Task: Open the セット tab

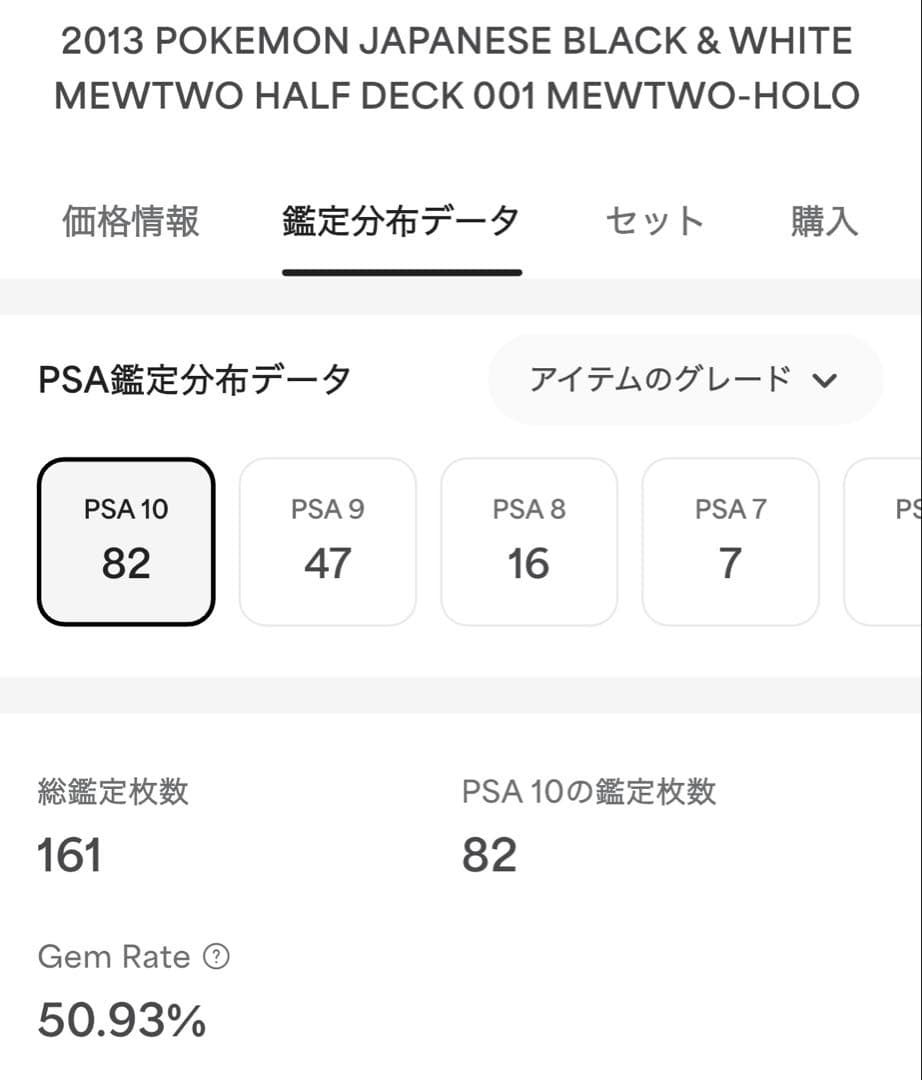Action: (655, 221)
